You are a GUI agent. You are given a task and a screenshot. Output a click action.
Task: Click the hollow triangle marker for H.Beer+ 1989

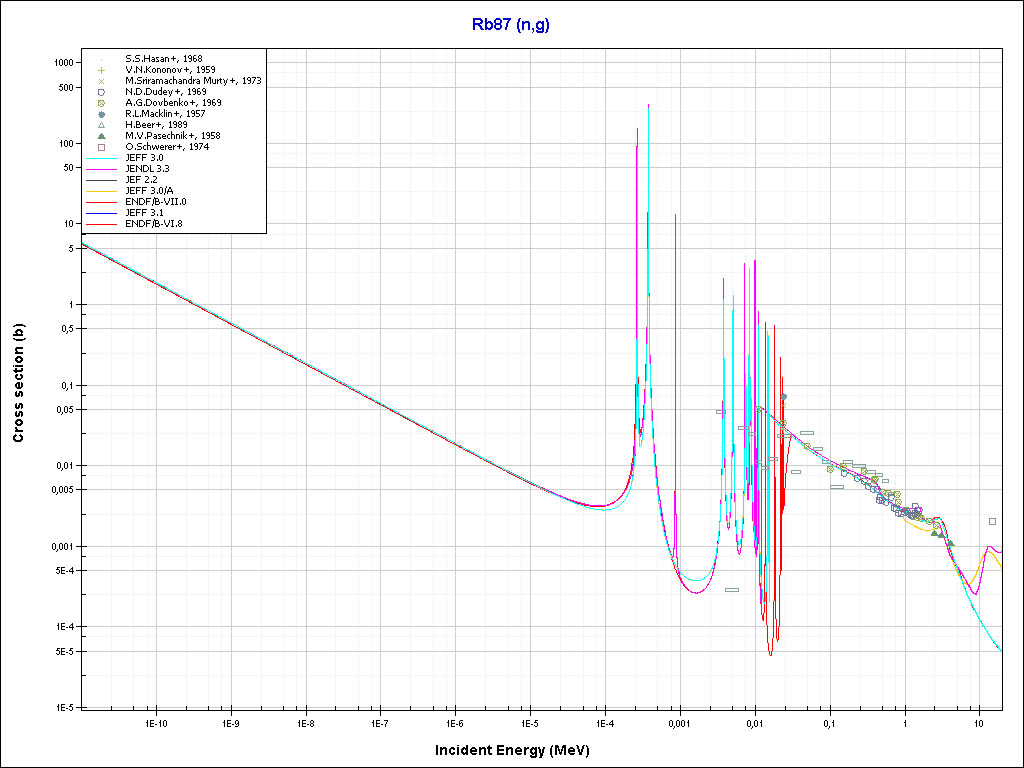102,125
